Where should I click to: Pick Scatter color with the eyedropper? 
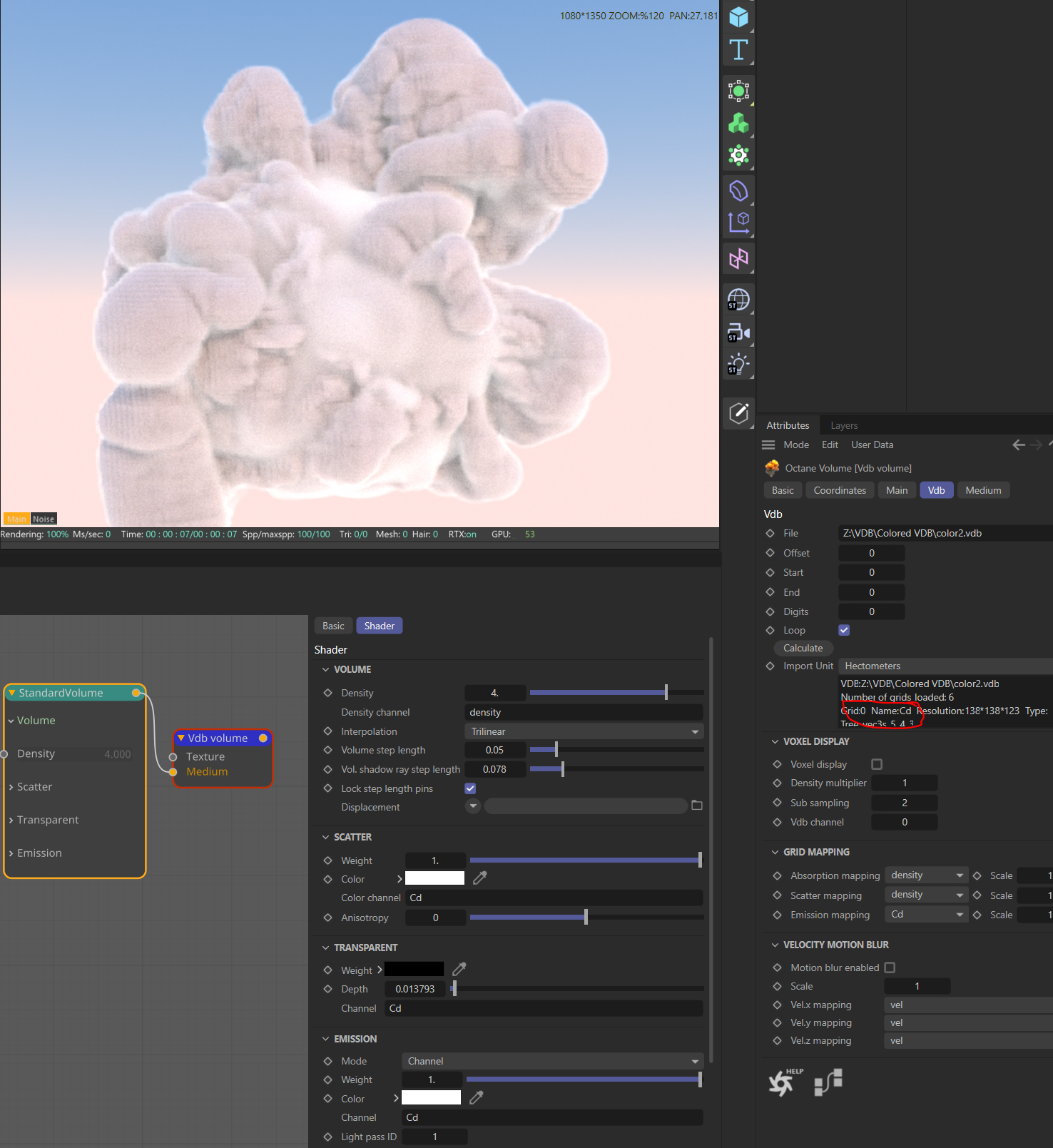480,878
